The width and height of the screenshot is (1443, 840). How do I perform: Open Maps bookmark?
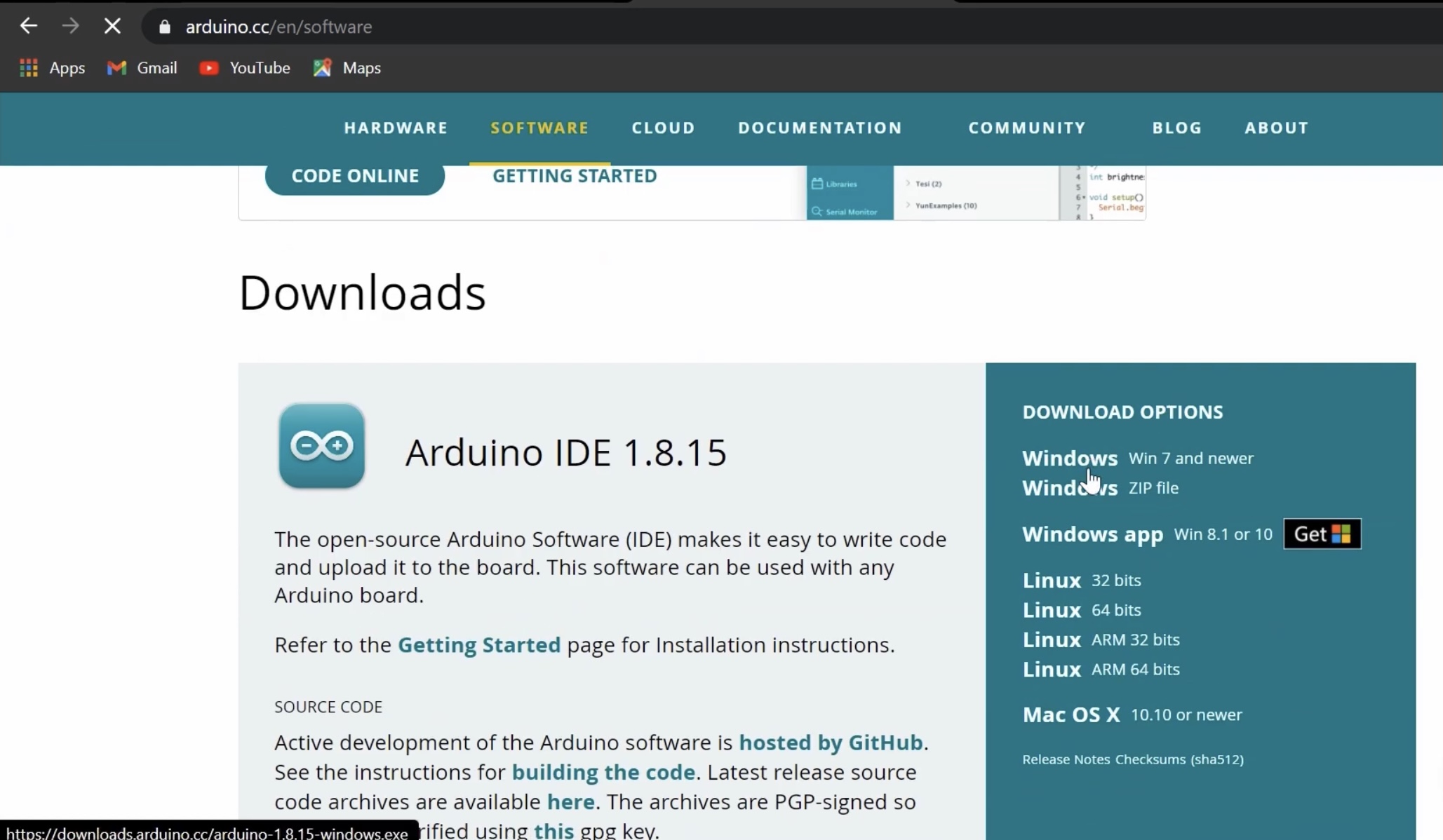pyautogui.click(x=347, y=68)
